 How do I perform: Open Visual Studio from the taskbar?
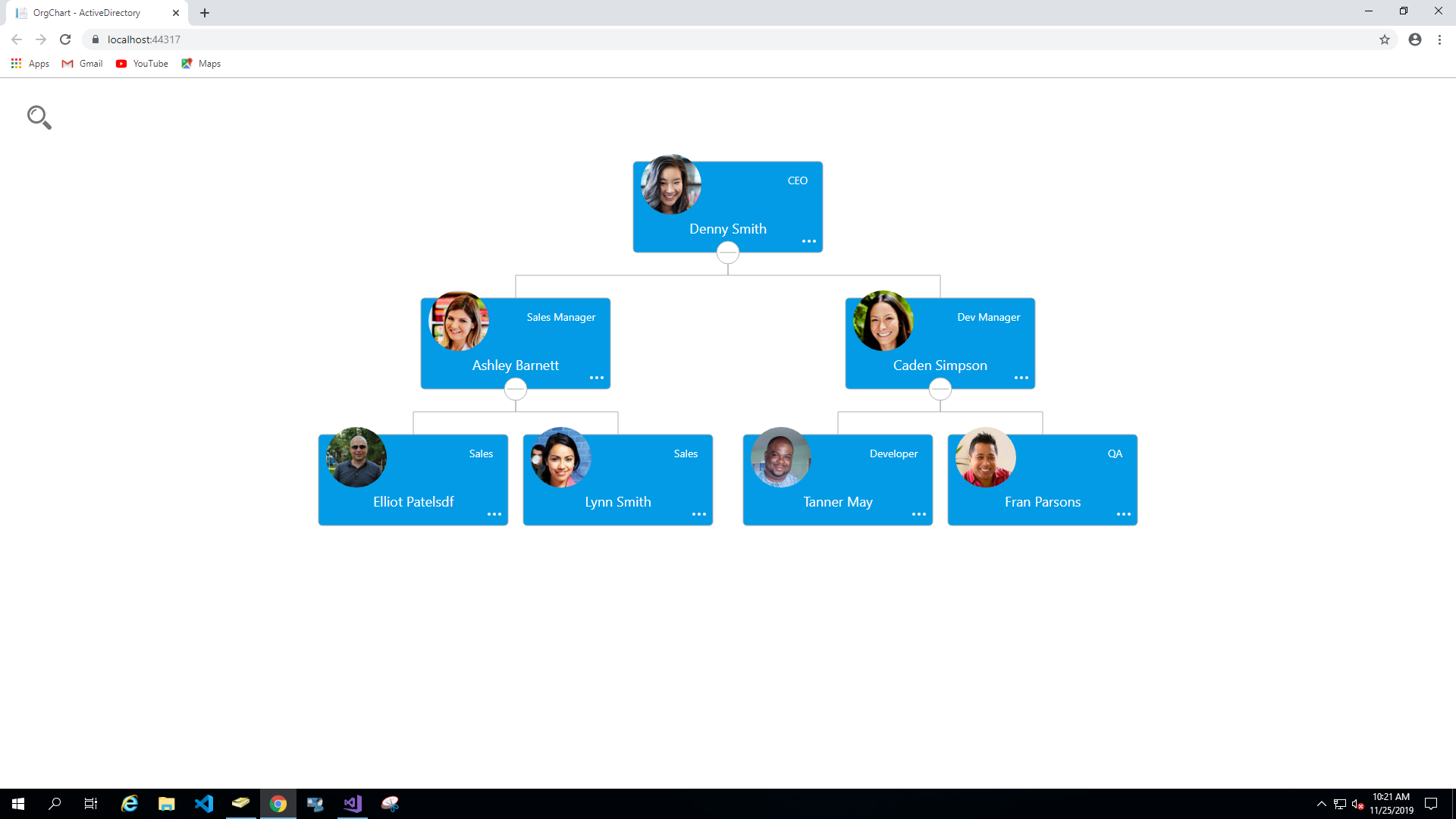tap(353, 804)
